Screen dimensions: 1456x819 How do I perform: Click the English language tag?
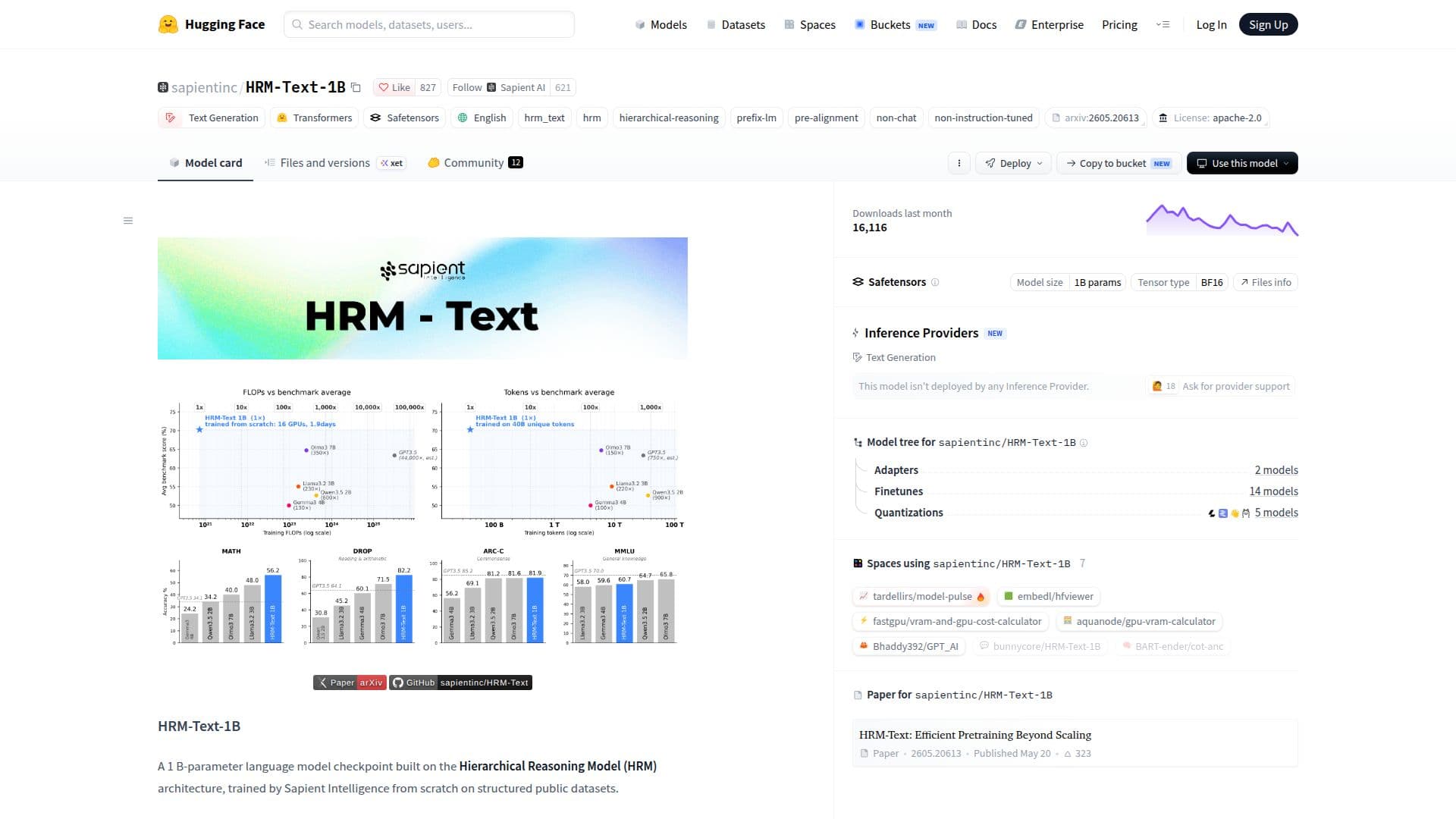482,118
